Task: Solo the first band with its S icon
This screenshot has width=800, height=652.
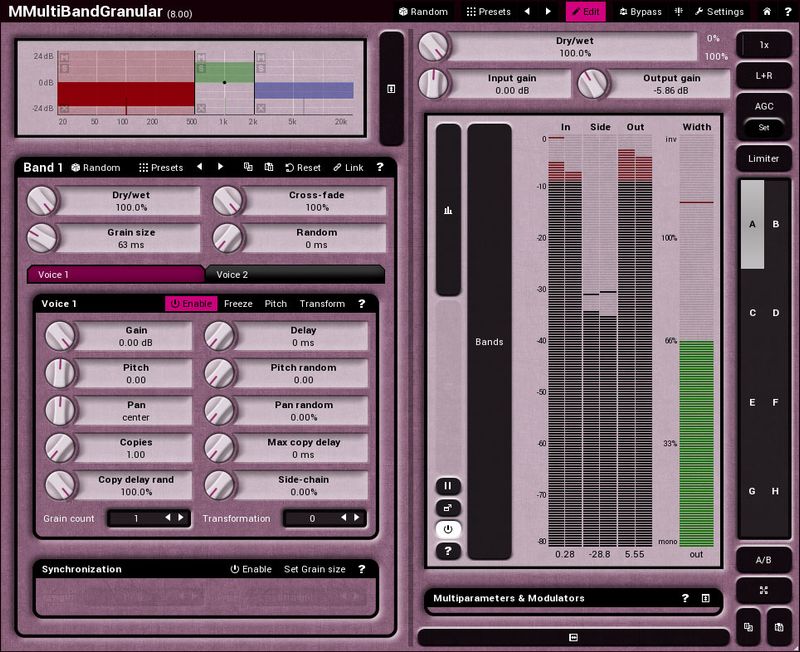Action: (64, 68)
